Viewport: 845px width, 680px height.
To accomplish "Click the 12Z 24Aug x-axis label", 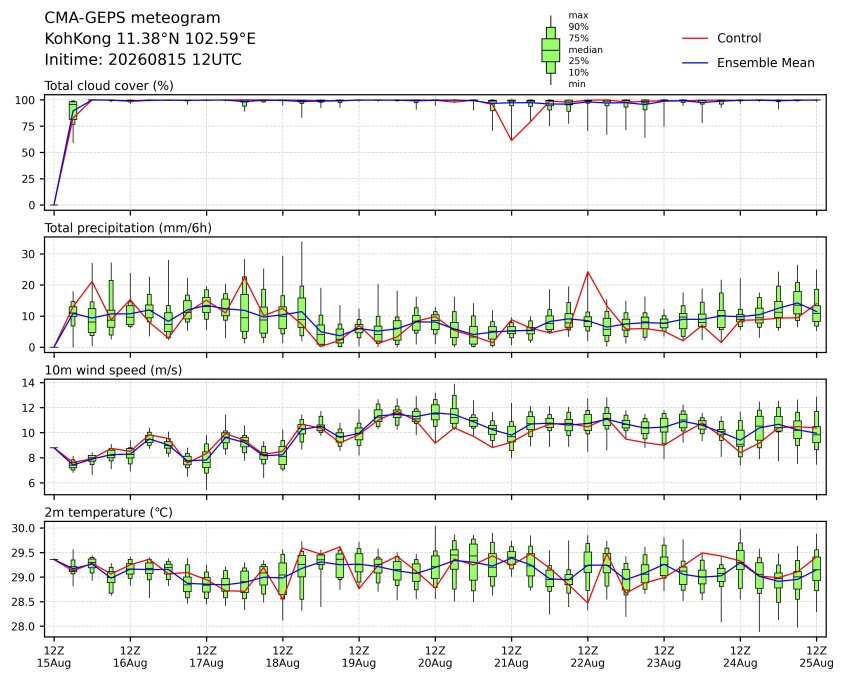I will click(740, 656).
